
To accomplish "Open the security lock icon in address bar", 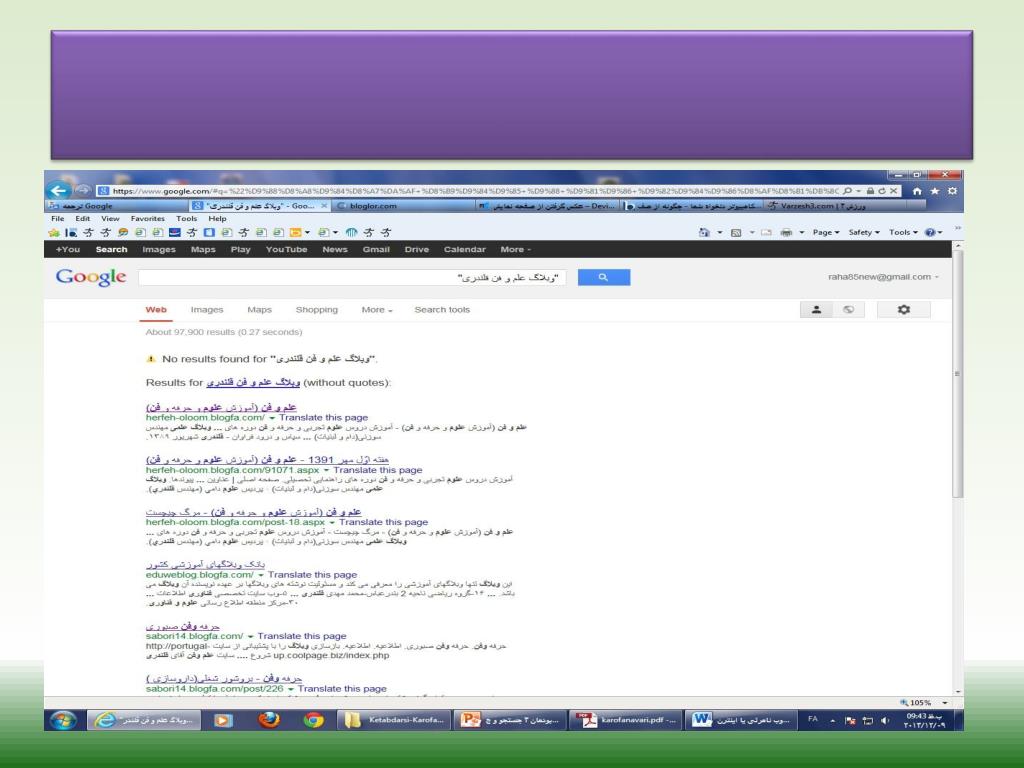I will click(870, 191).
